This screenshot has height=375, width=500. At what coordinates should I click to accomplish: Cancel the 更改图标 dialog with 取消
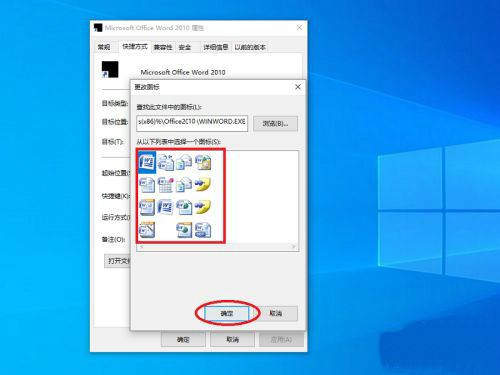click(x=276, y=313)
